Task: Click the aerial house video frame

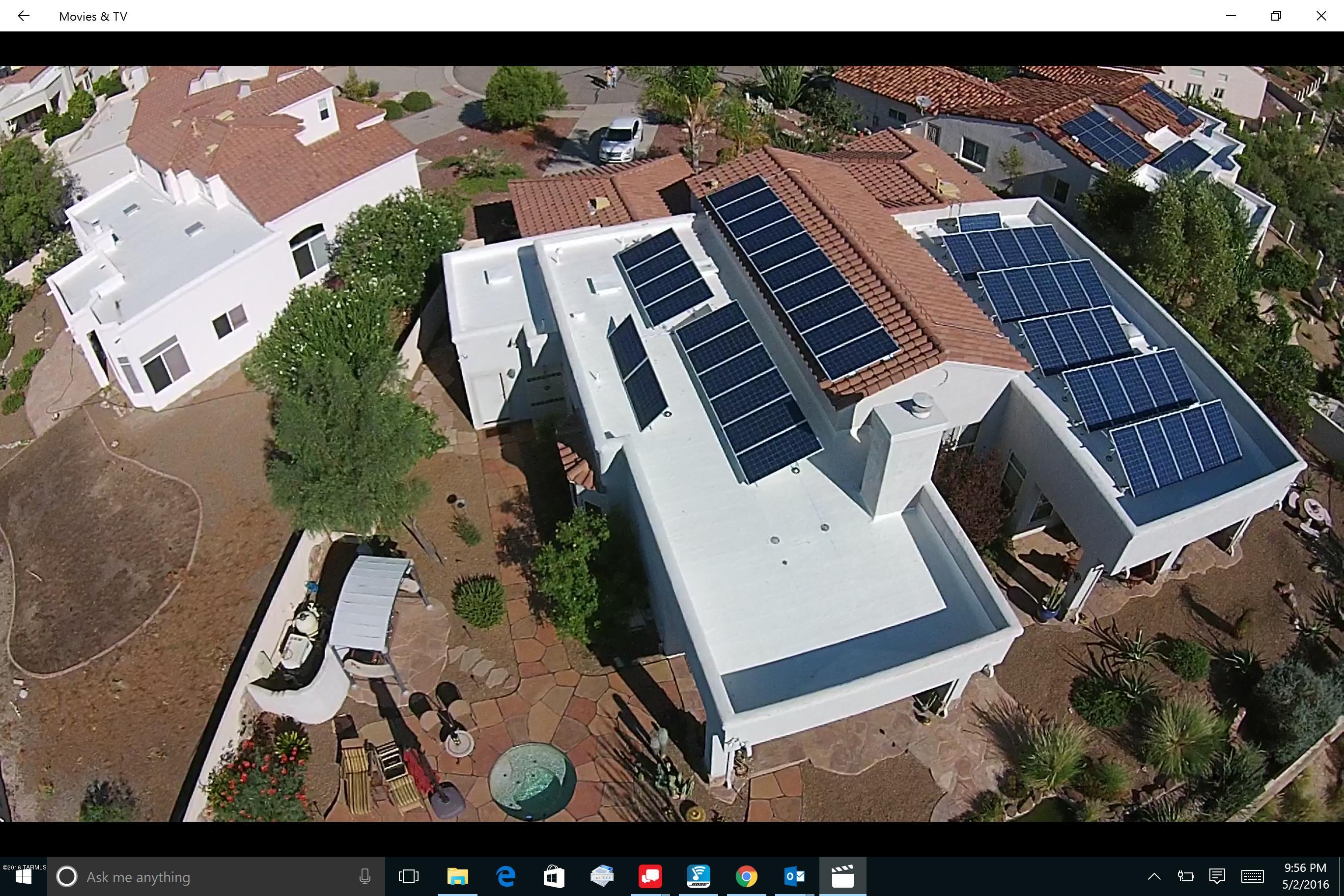Action: tap(672, 444)
